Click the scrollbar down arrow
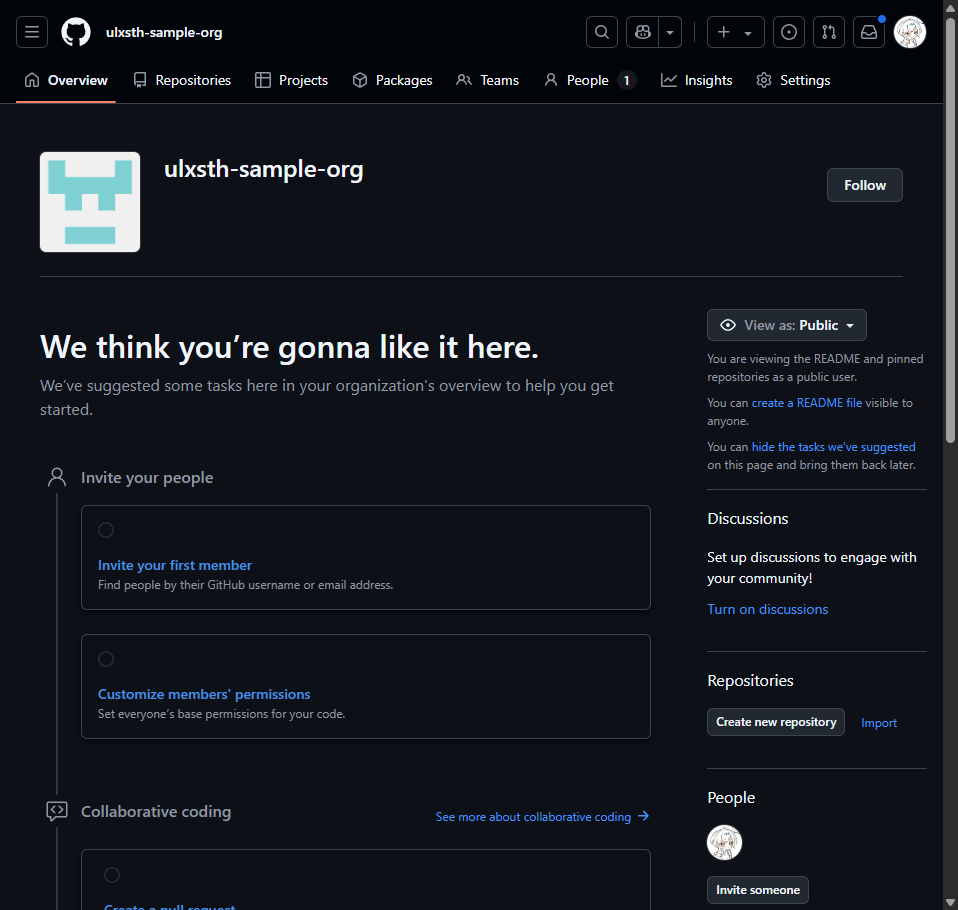The image size is (958, 910). [x=950, y=902]
